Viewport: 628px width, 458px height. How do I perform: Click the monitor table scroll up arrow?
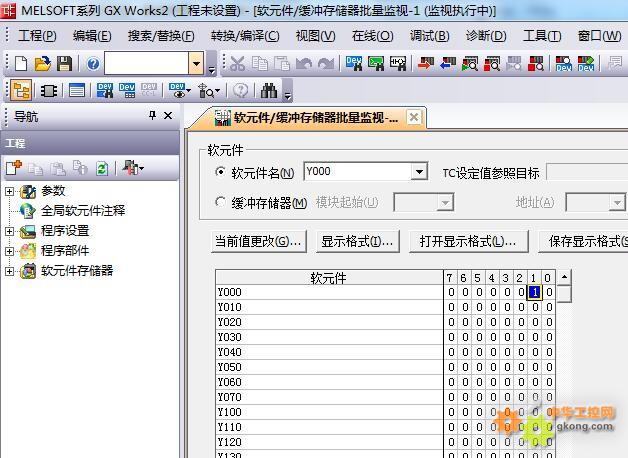pyautogui.click(x=564, y=277)
